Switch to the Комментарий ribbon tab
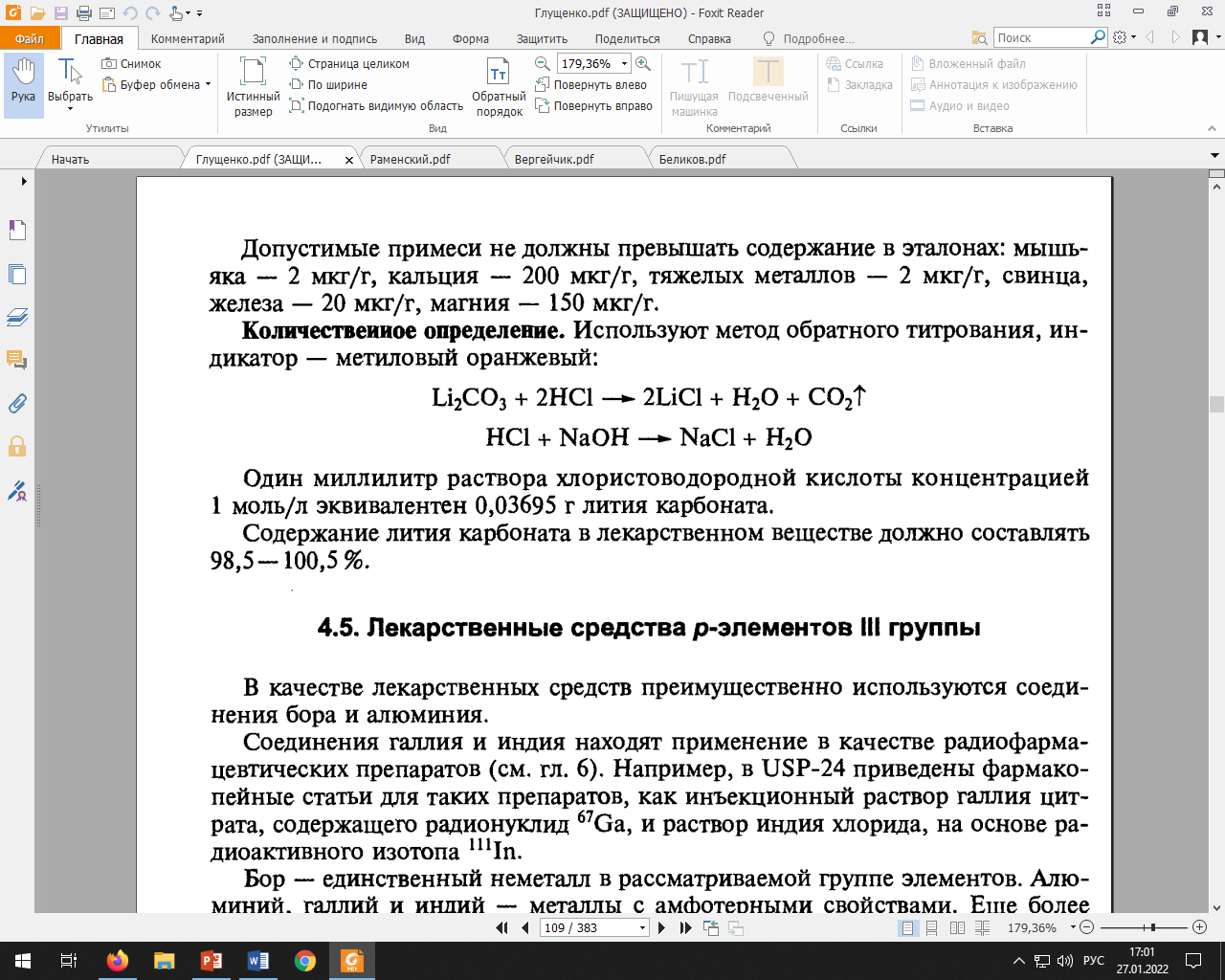The width and height of the screenshot is (1225, 980). 188,39
